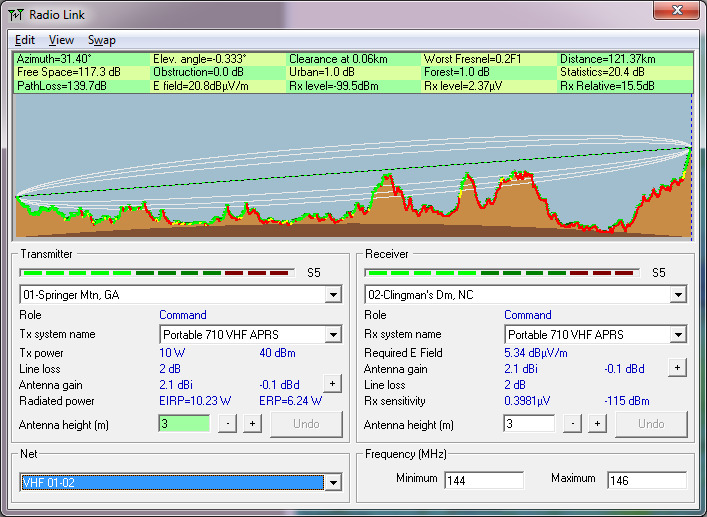Image resolution: width=707 pixels, height=517 pixels.
Task: Decrease receiver antenna height with minus
Action: click(x=573, y=424)
